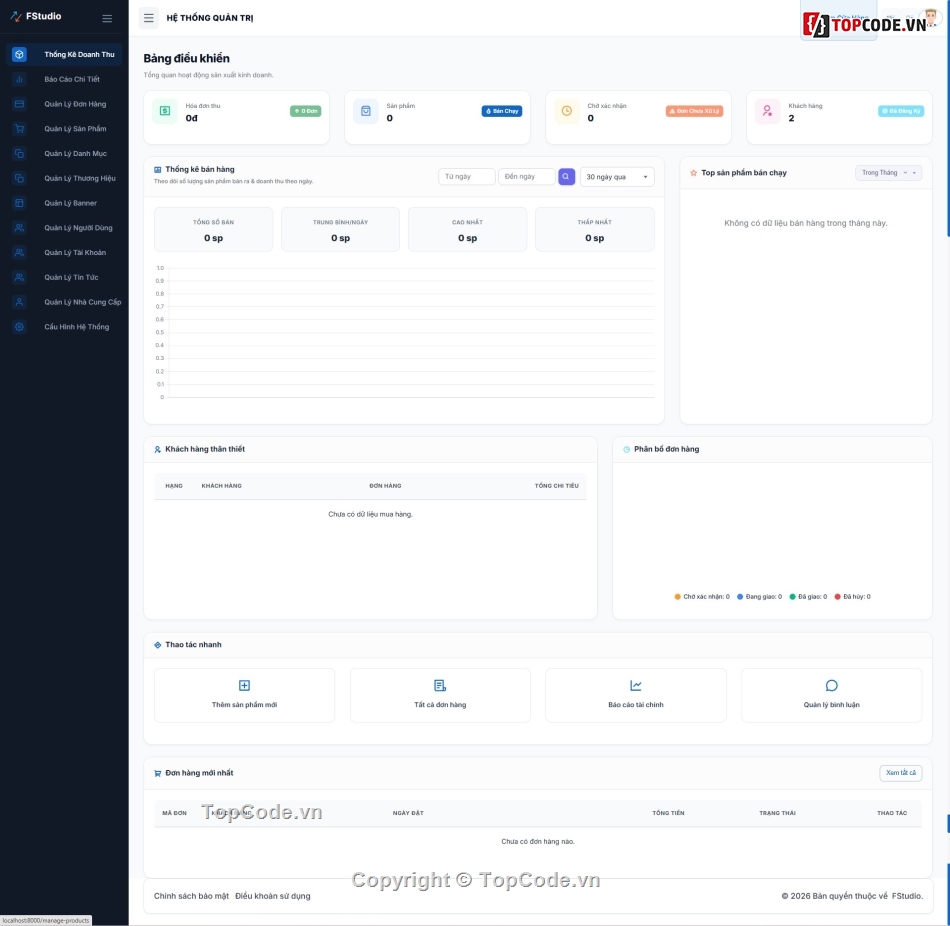
Task: Click the Chờ xác nhận clock icon
Action: tap(566, 111)
